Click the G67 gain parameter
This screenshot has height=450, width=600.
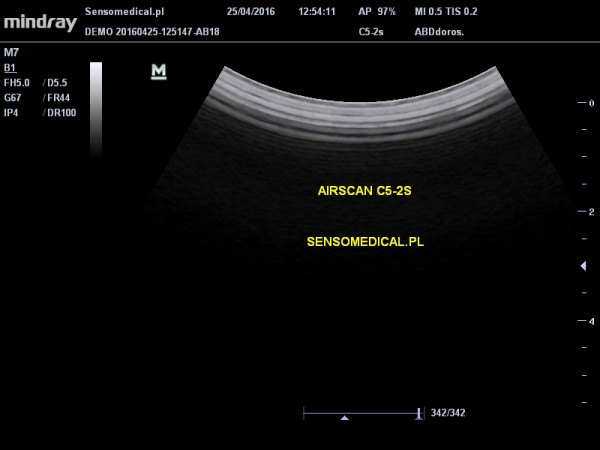12,98
